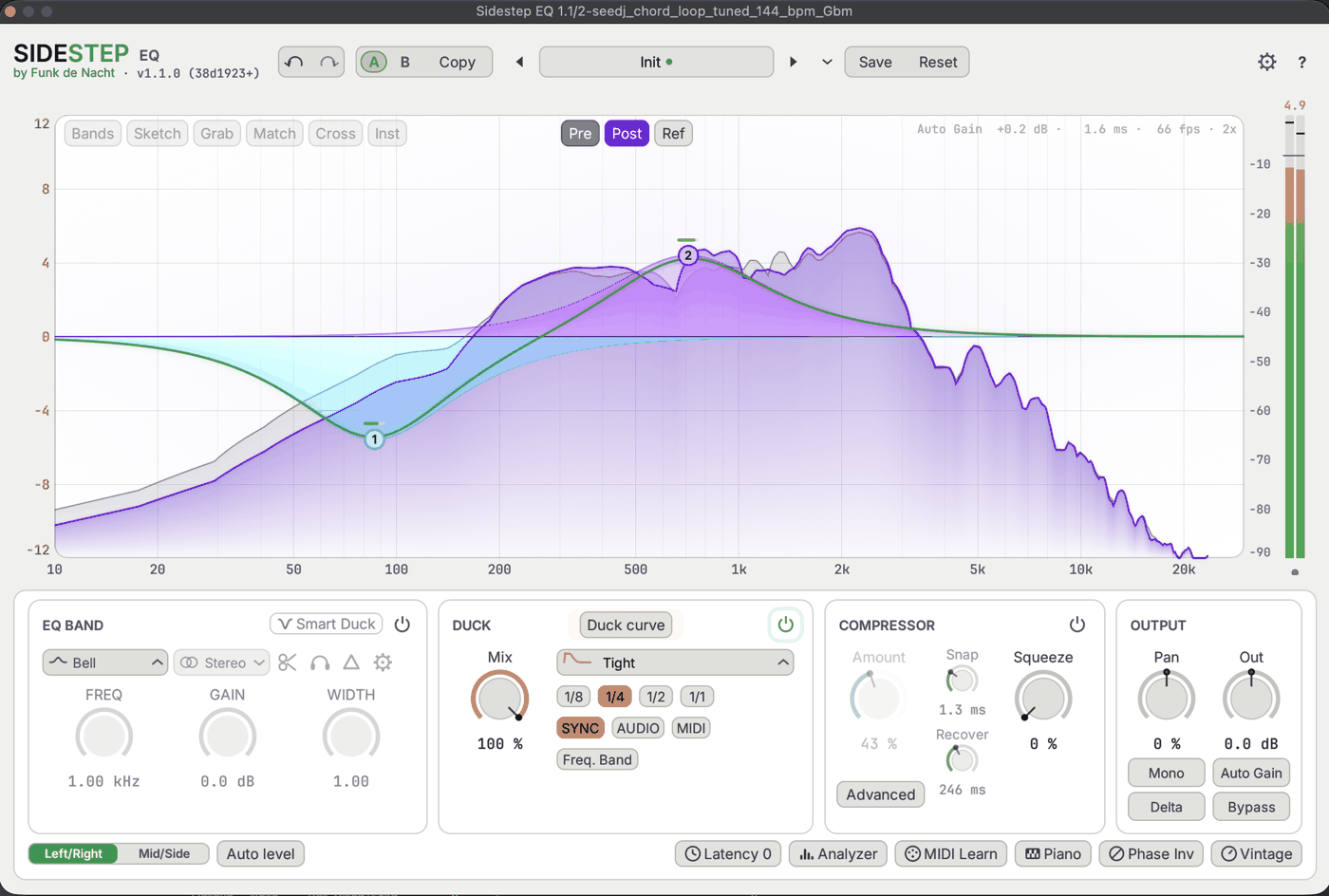
Task: Select preset slot A
Action: [374, 62]
